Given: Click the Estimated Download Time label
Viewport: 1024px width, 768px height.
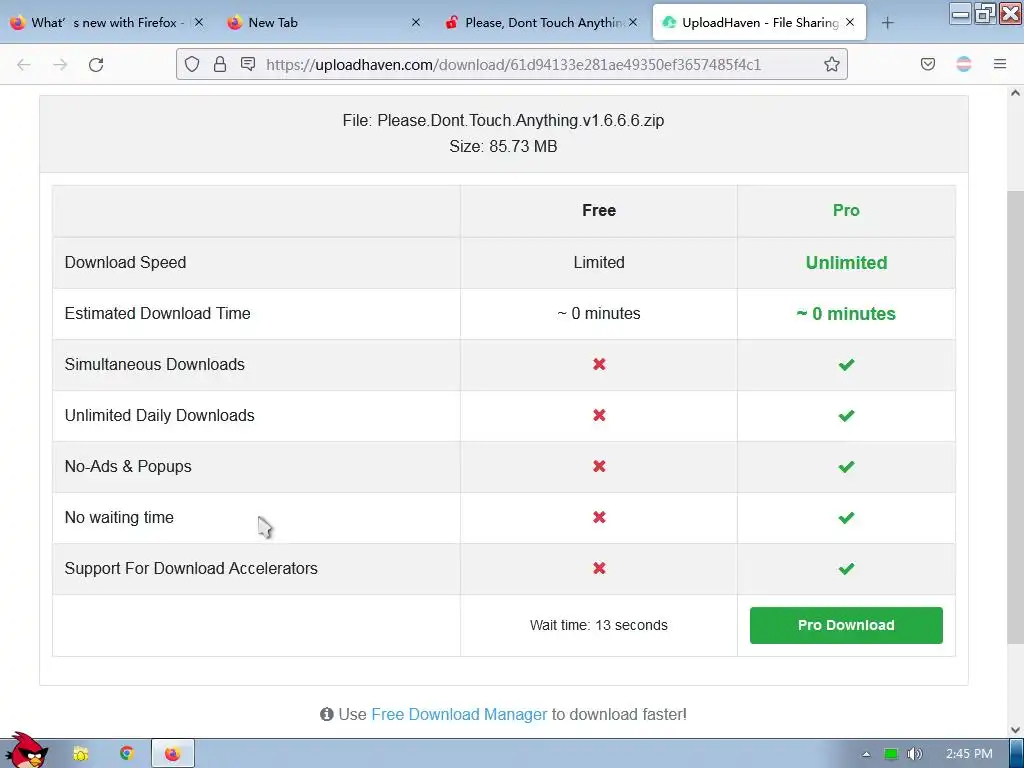Looking at the screenshot, I should click(x=157, y=313).
